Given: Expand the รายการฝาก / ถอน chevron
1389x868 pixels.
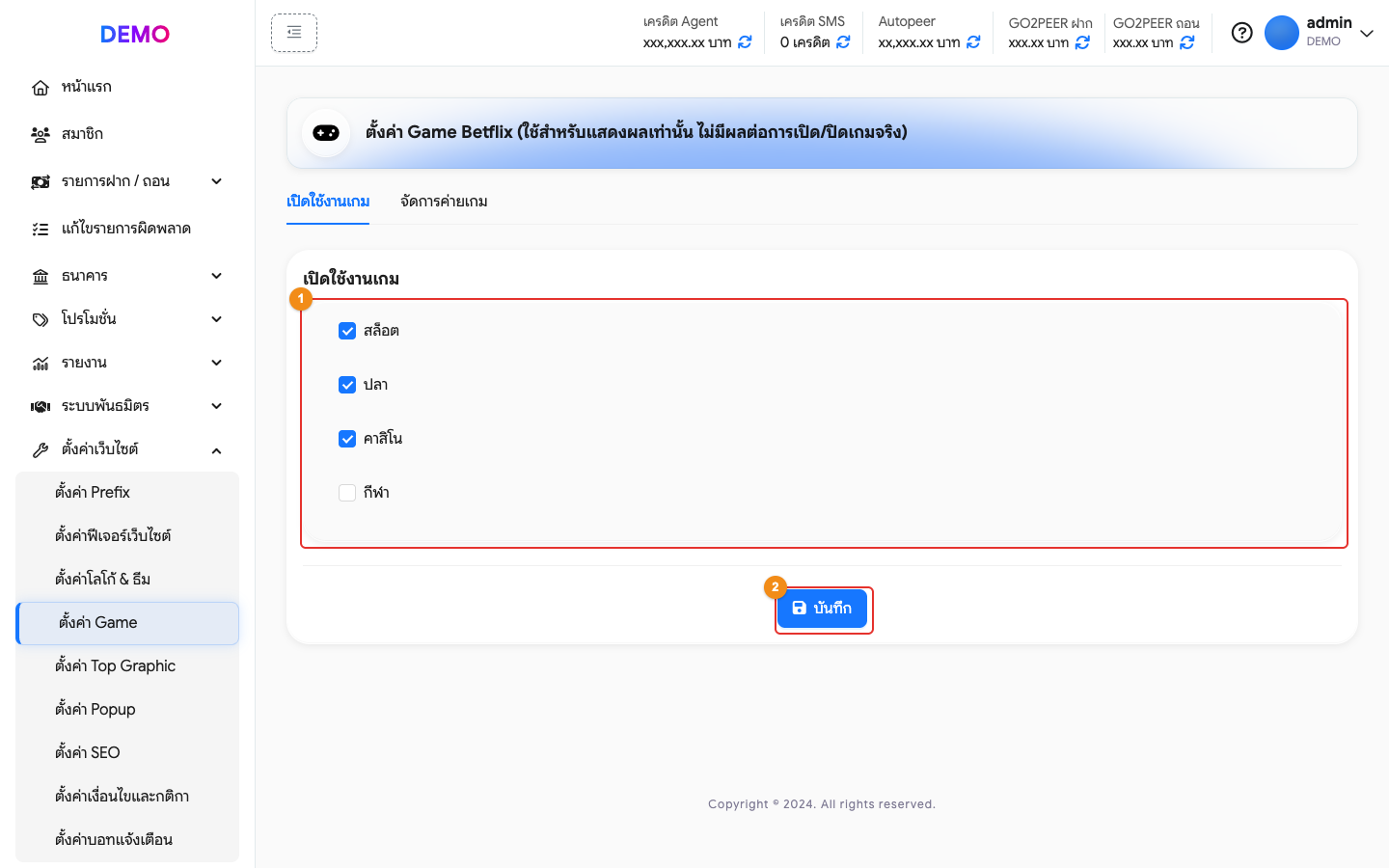Looking at the screenshot, I should pyautogui.click(x=217, y=181).
